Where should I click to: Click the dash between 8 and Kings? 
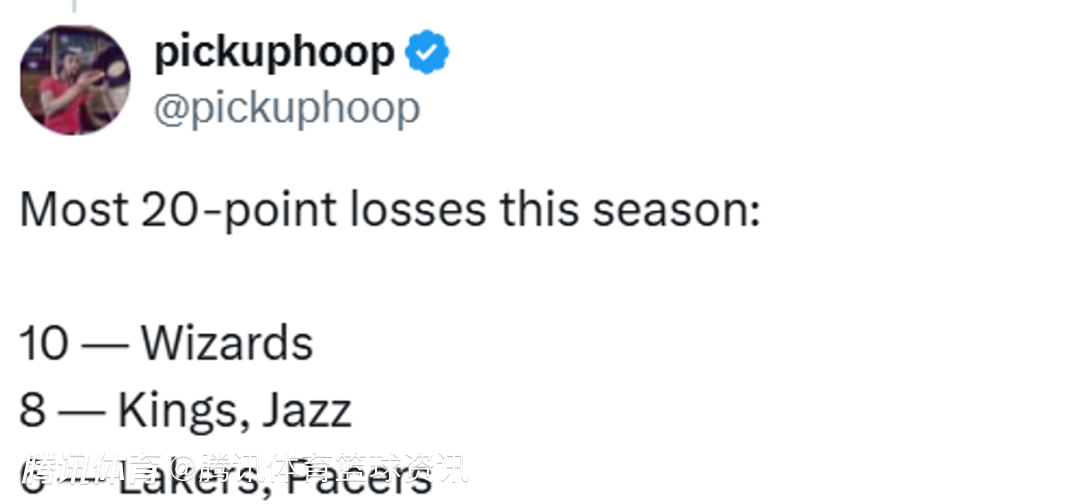(x=81, y=411)
